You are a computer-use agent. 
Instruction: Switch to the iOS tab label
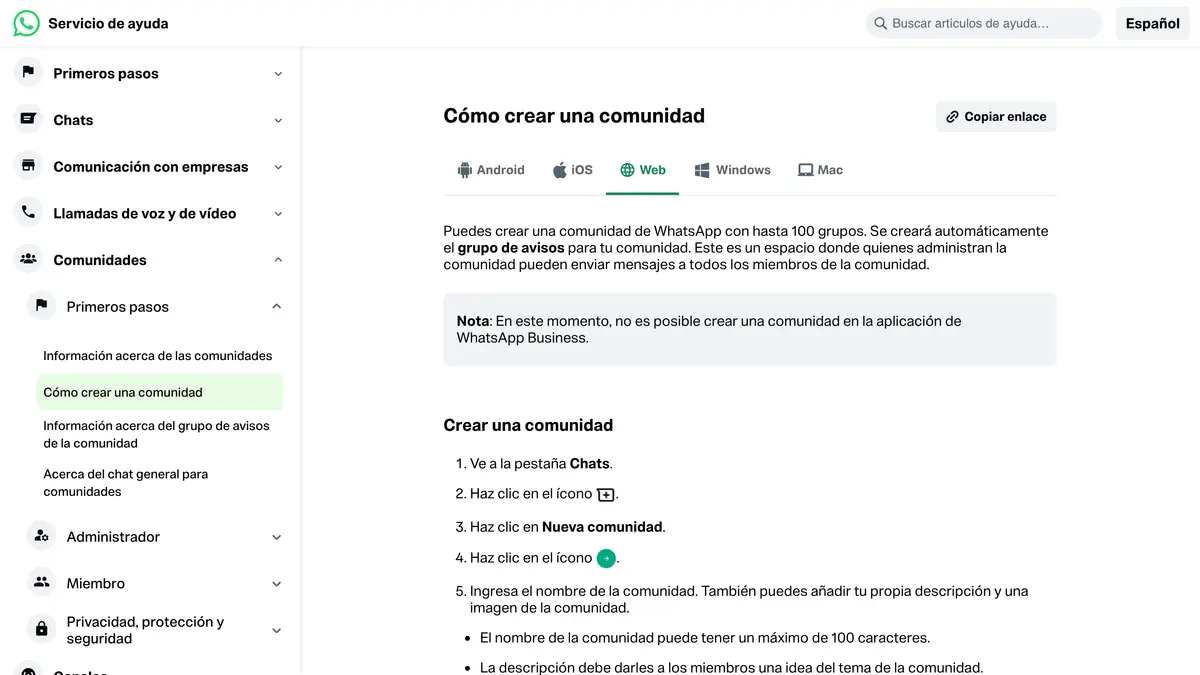[x=582, y=170]
